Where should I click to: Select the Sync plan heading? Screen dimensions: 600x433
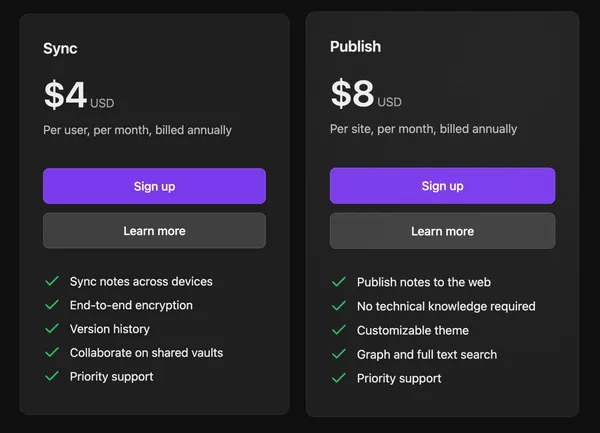click(60, 48)
